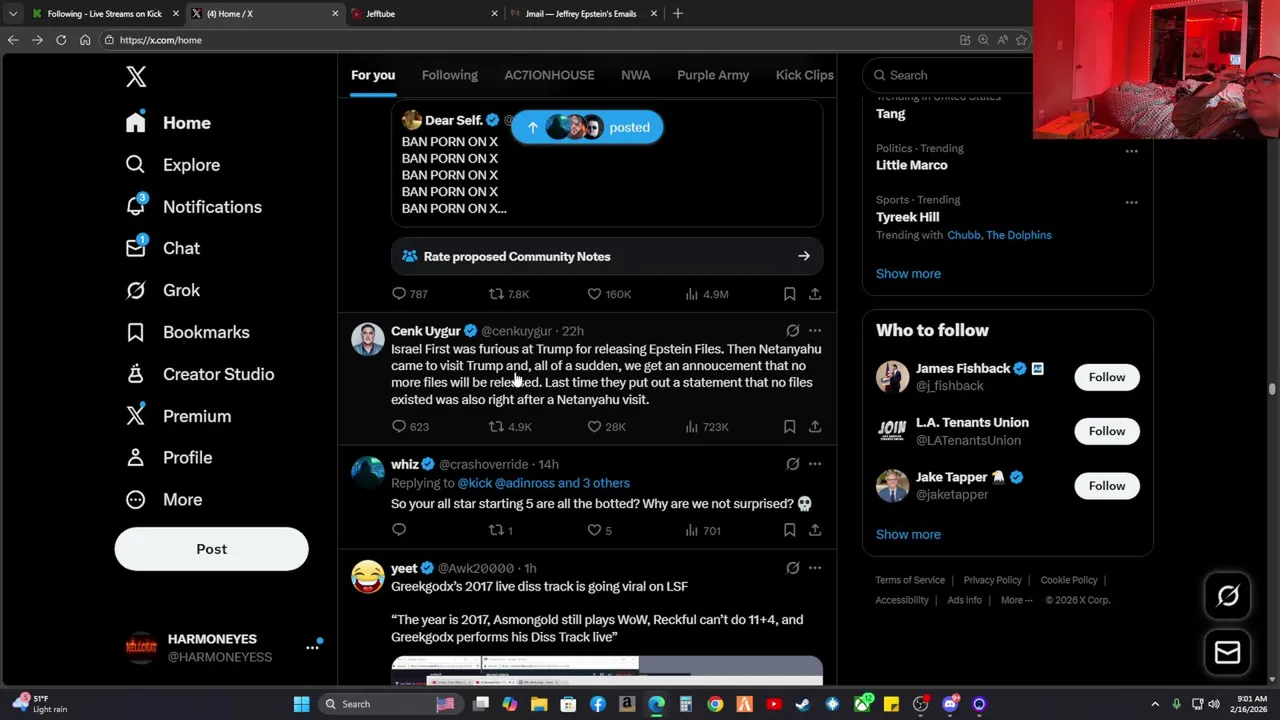
Task: Open options for Little Marco trend
Action: [x=1131, y=151]
